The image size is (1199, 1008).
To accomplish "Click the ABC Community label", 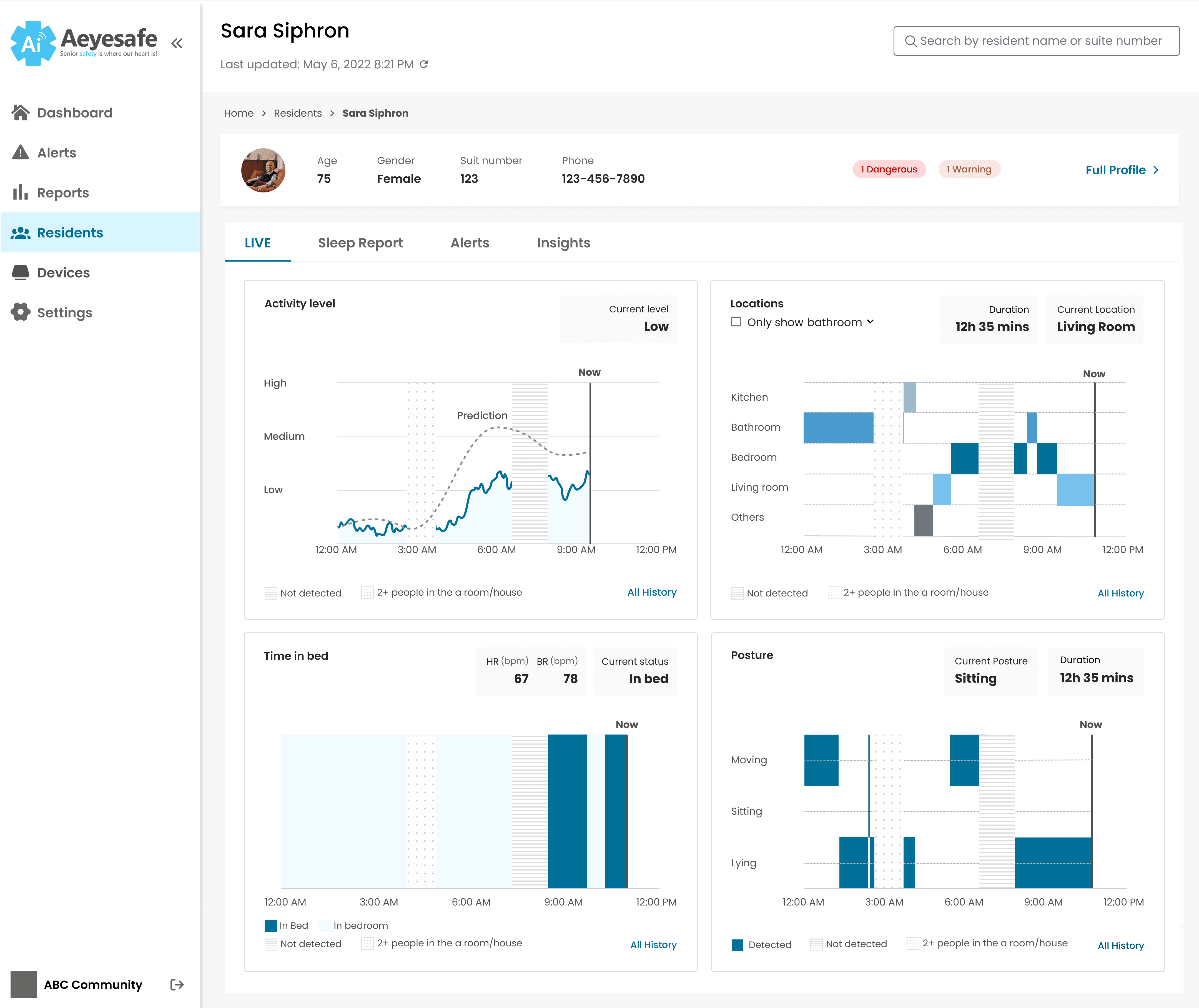I will 93,985.
